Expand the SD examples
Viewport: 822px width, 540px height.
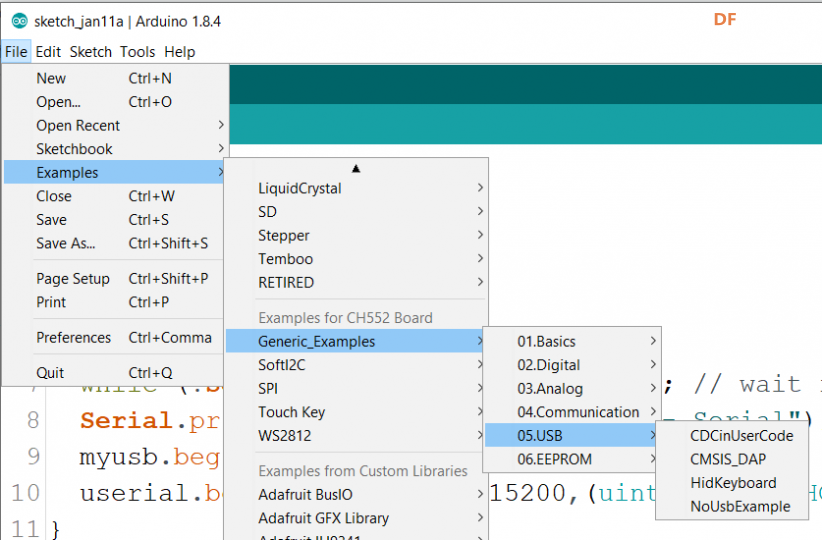point(356,212)
